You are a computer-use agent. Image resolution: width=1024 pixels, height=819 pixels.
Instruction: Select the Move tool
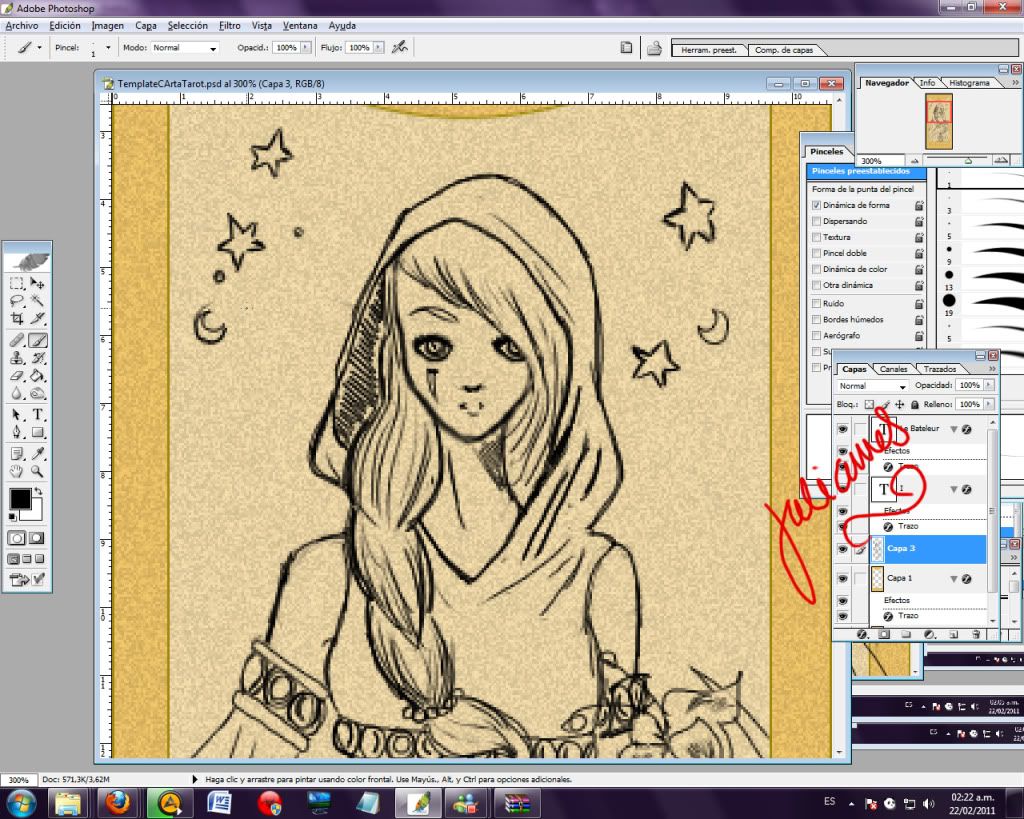37,283
